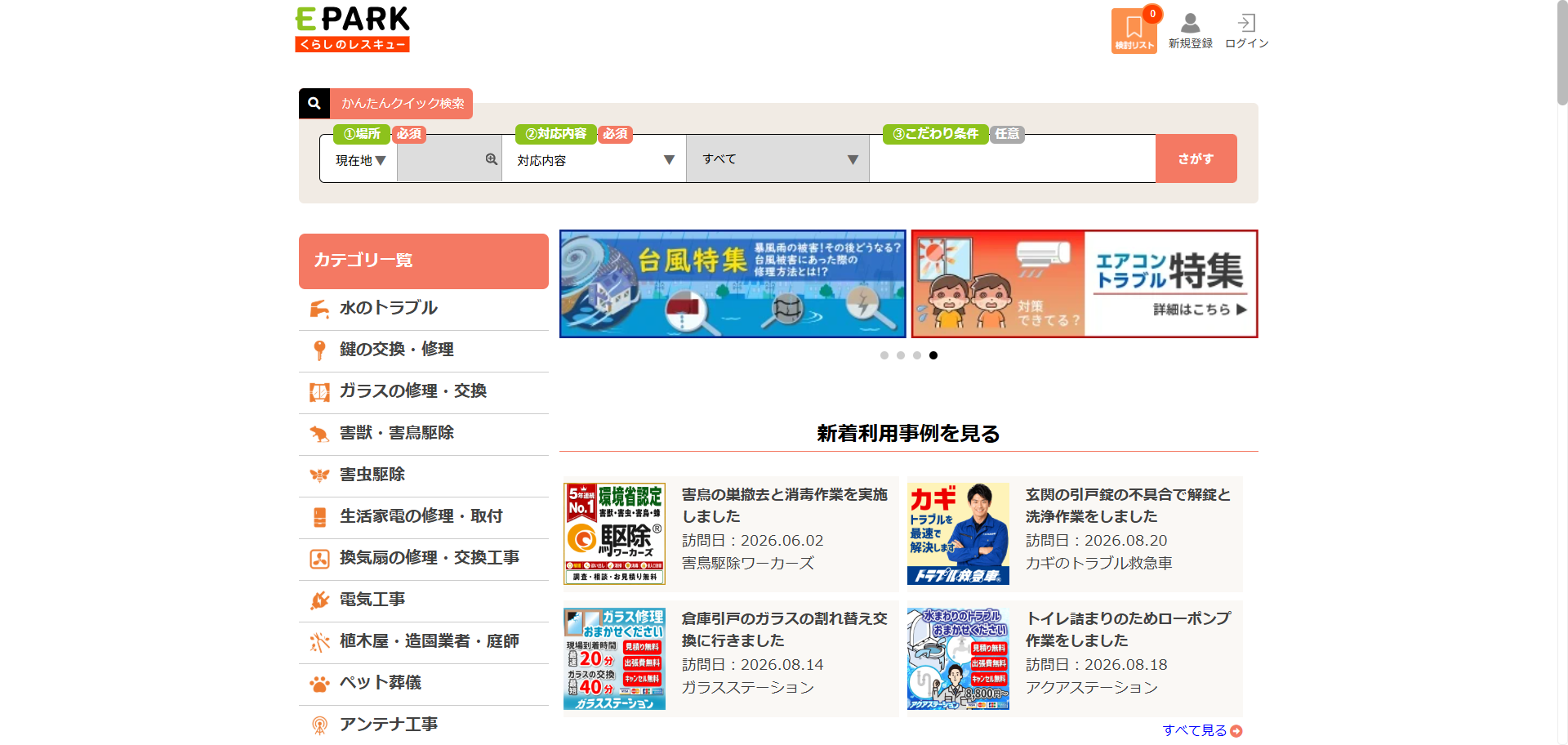Screen dimensions: 1568x745
Task: Click the さがす search button
Action: coord(1196,158)
